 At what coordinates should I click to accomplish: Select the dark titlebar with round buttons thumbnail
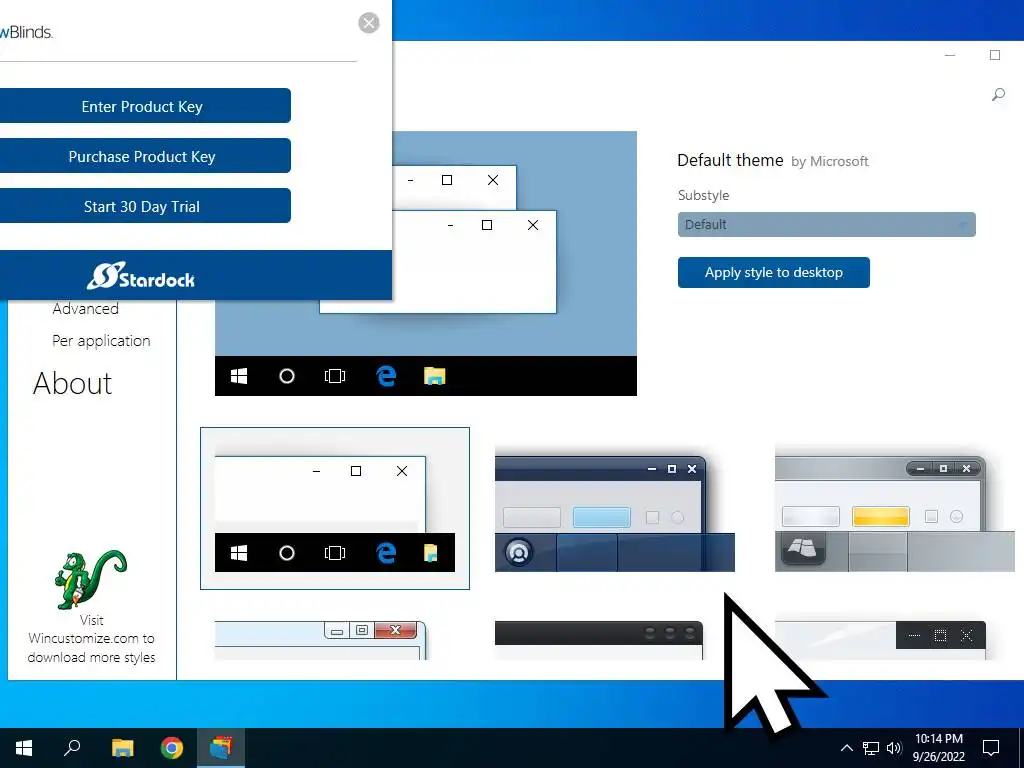pos(599,640)
